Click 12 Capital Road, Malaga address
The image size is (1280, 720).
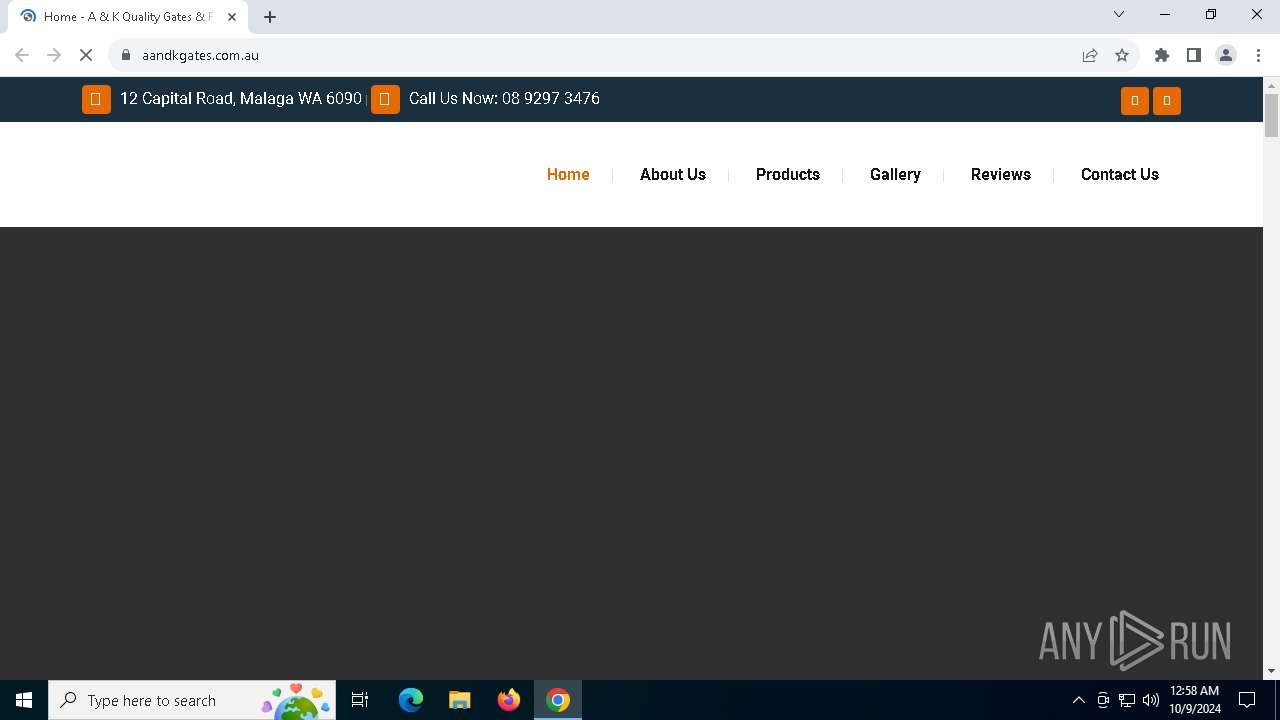pyautogui.click(x=241, y=99)
